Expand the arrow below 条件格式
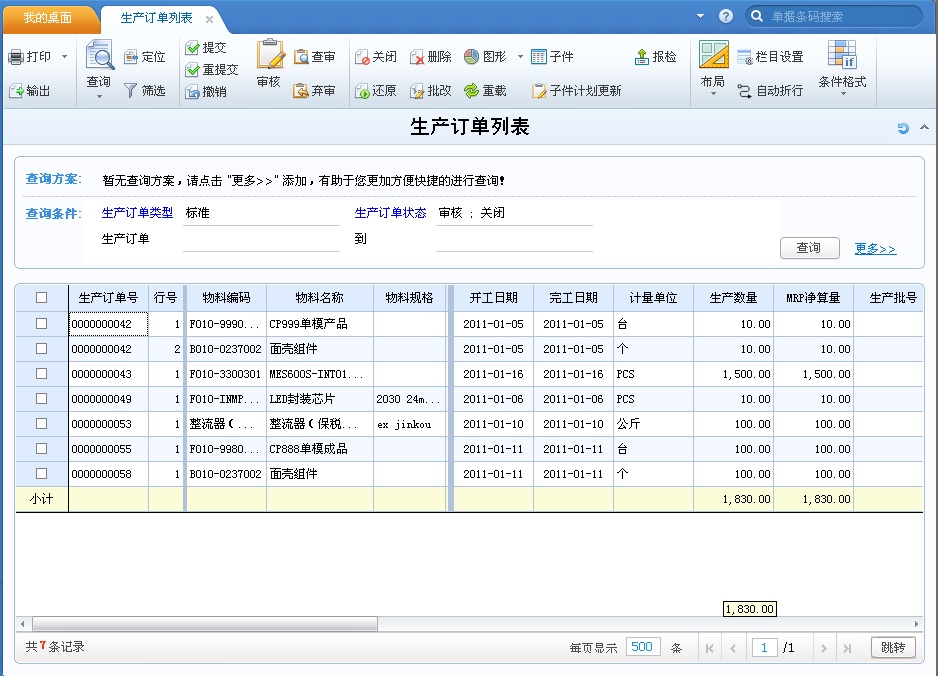This screenshot has height=676, width=938. pos(843,94)
